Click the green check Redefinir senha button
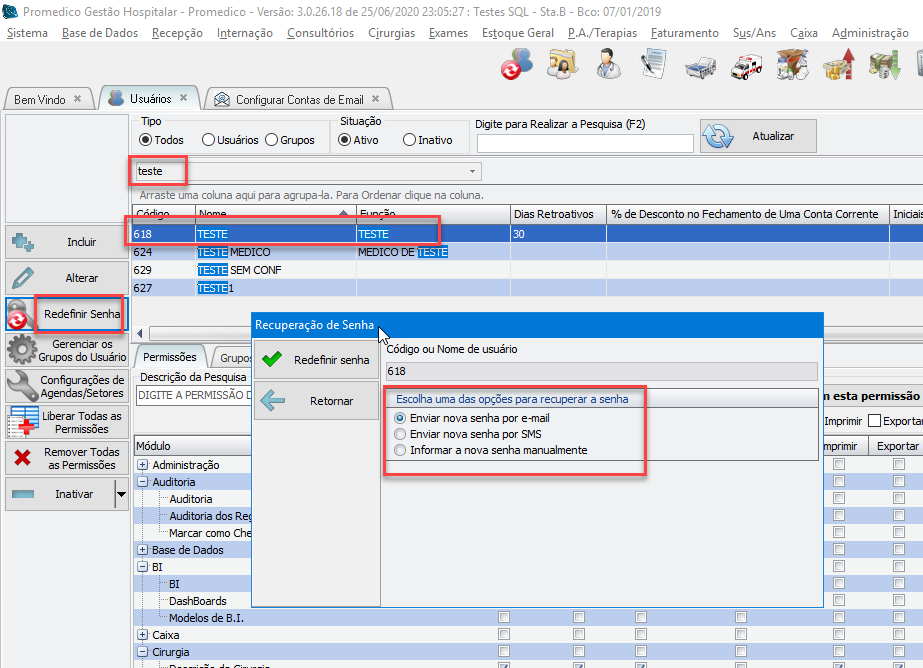The image size is (923, 668). [x=316, y=359]
